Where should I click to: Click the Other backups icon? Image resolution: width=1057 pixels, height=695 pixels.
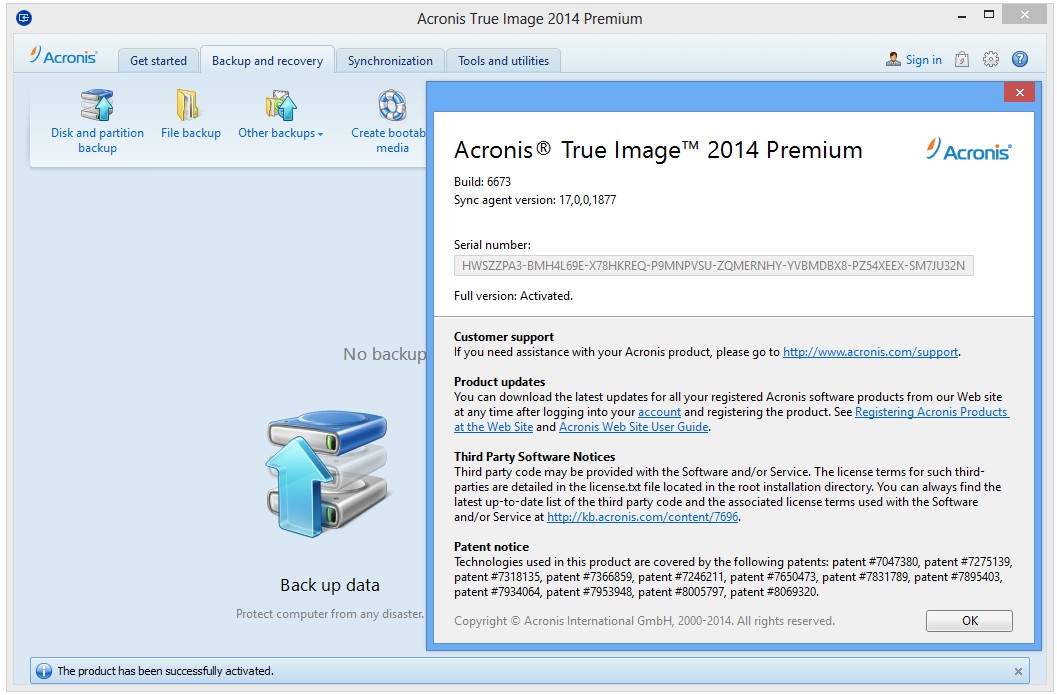(x=281, y=105)
